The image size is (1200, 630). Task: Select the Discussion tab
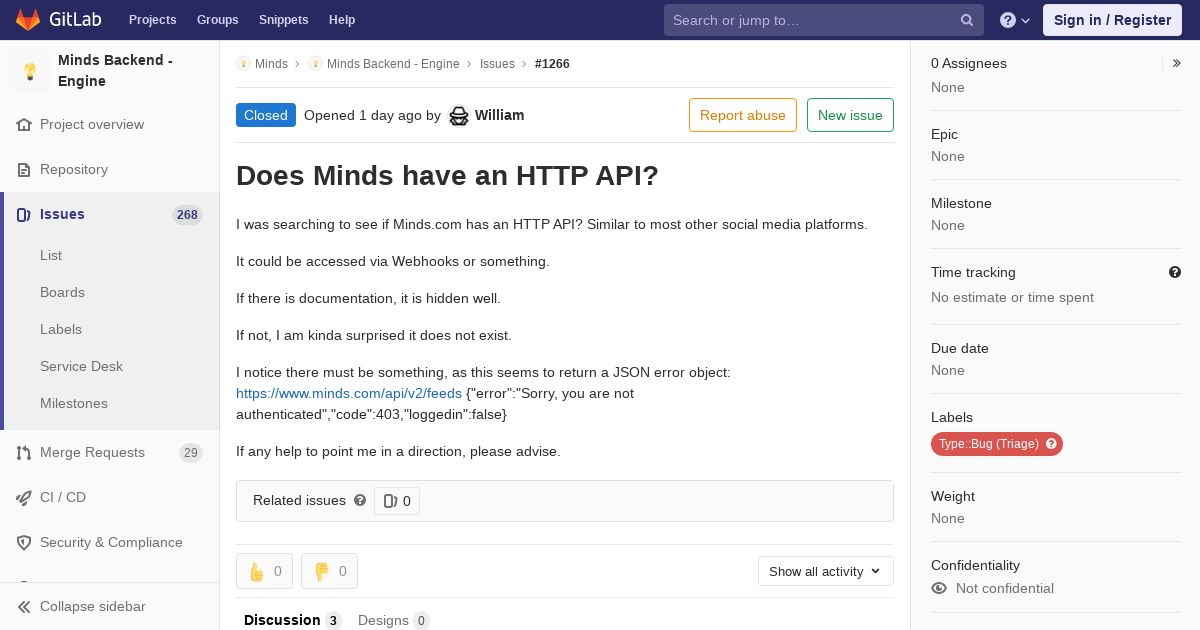(x=291, y=620)
